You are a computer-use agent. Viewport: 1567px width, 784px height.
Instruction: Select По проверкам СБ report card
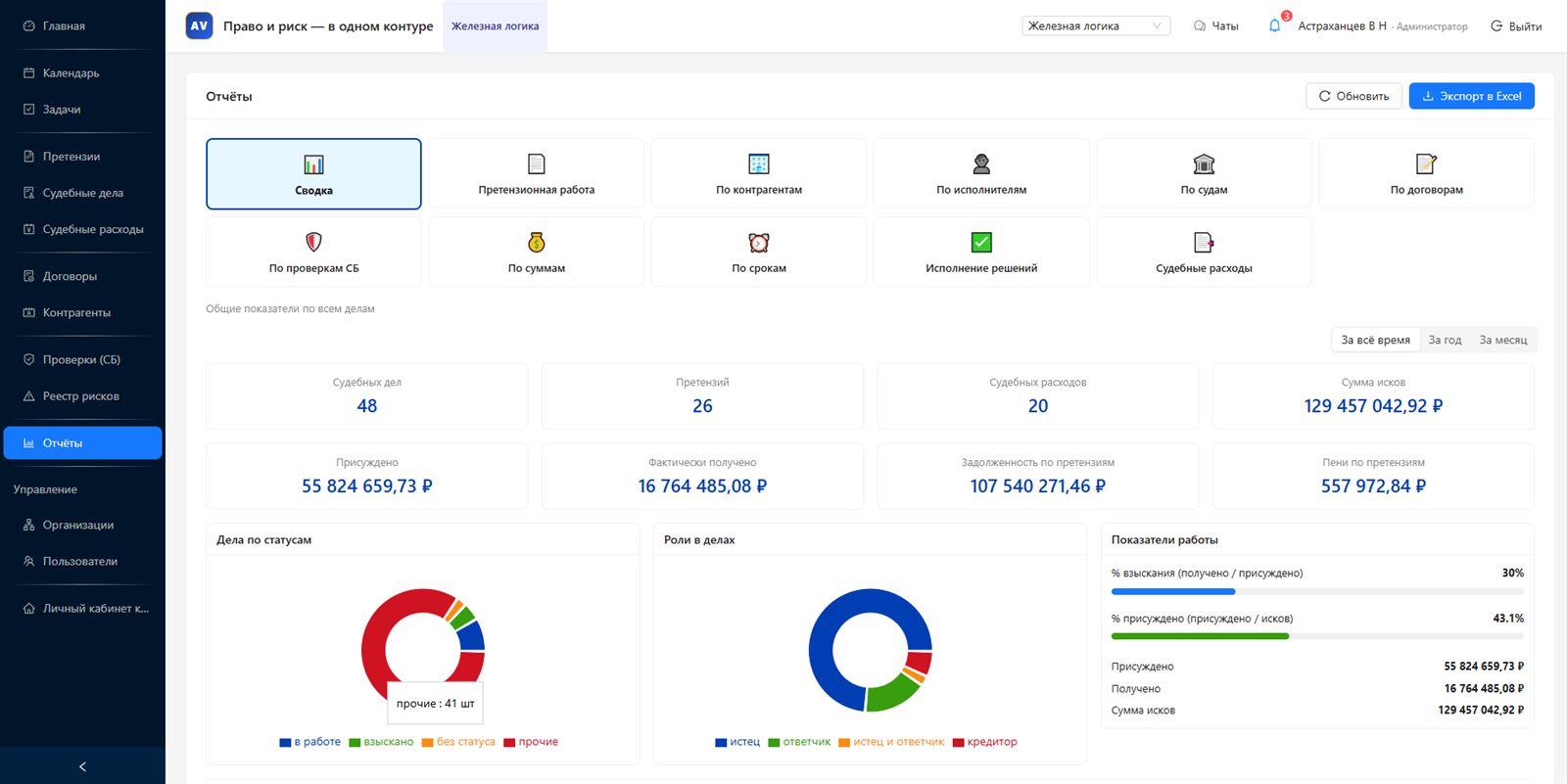pyautogui.click(x=313, y=252)
